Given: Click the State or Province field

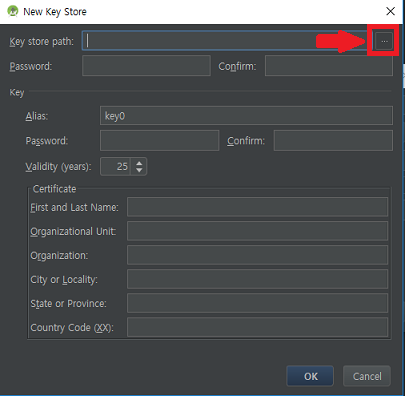Looking at the screenshot, I should point(257,303).
